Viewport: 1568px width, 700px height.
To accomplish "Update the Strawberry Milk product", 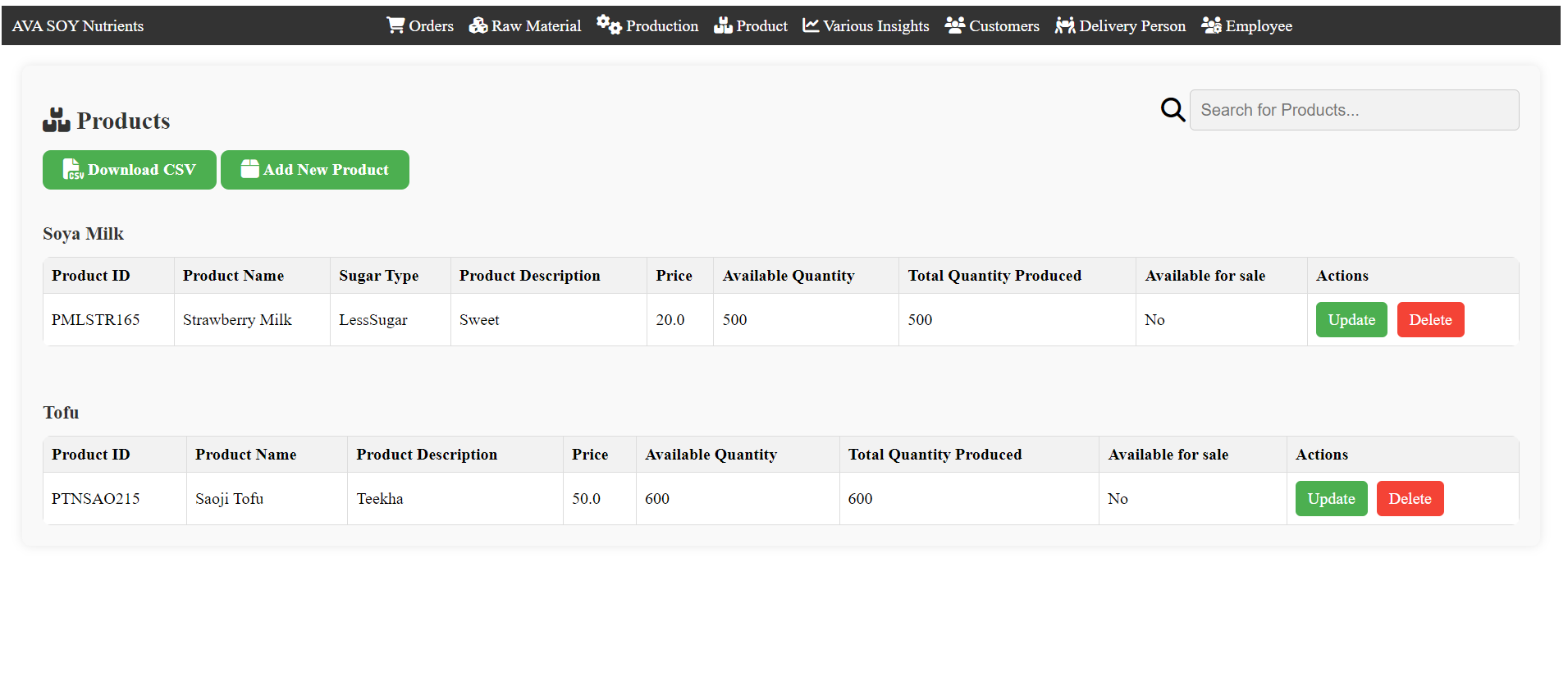I will coord(1351,320).
